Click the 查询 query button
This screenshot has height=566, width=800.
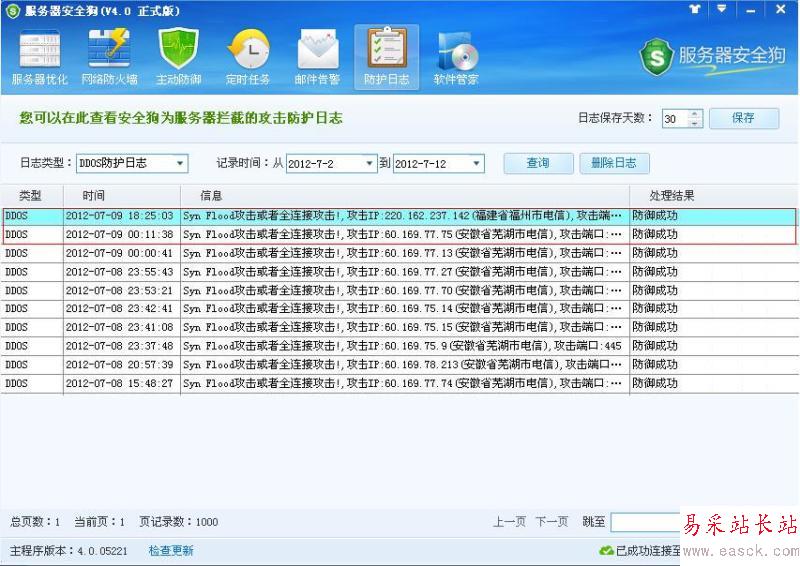click(538, 163)
